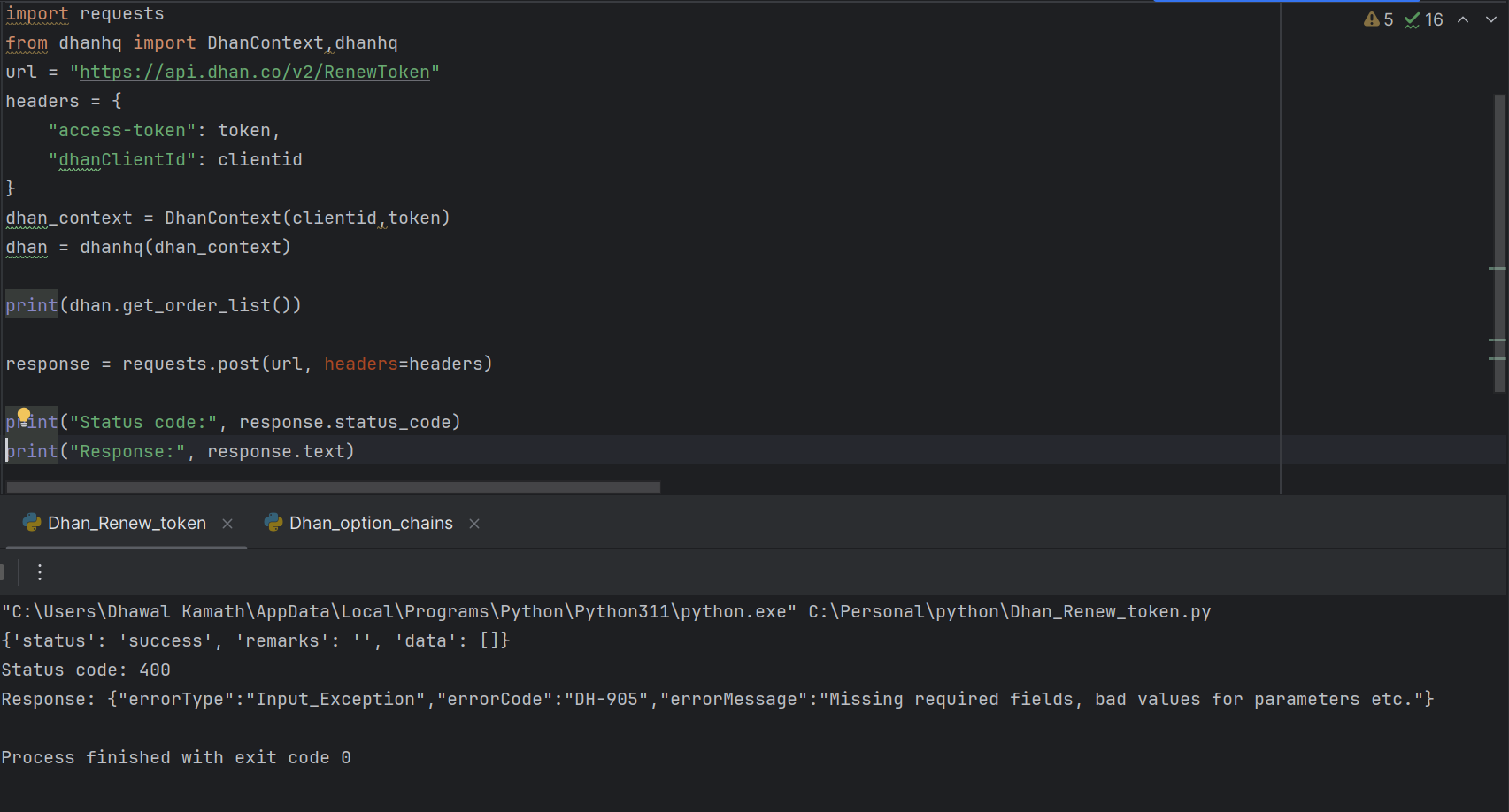Open the api.dhan.co RenewToken URL link

[254, 73]
